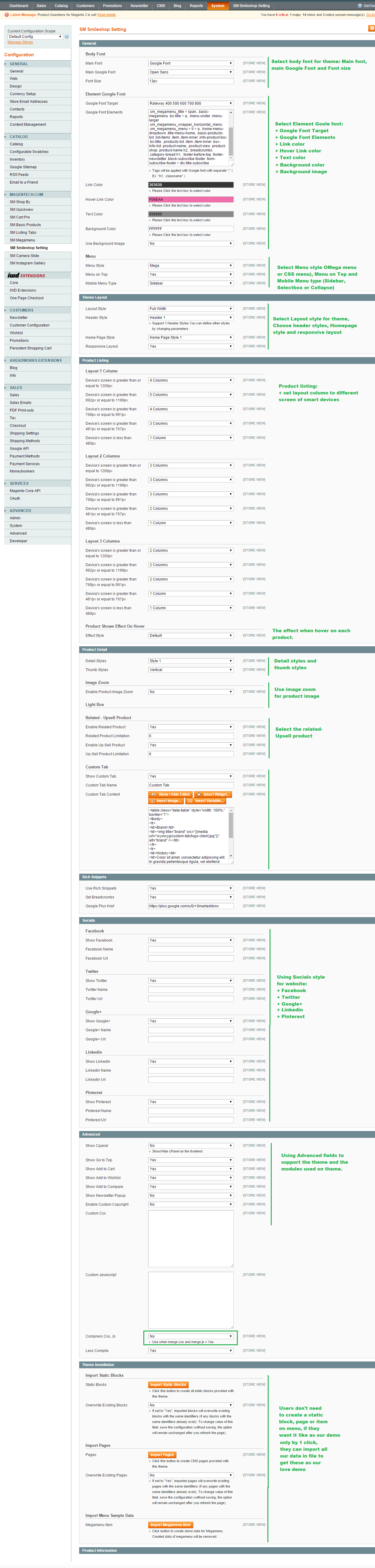Viewport: 375px width, 1568px height.
Task: Collapse the CUSTOMERS sidebar section
Action: point(38,310)
